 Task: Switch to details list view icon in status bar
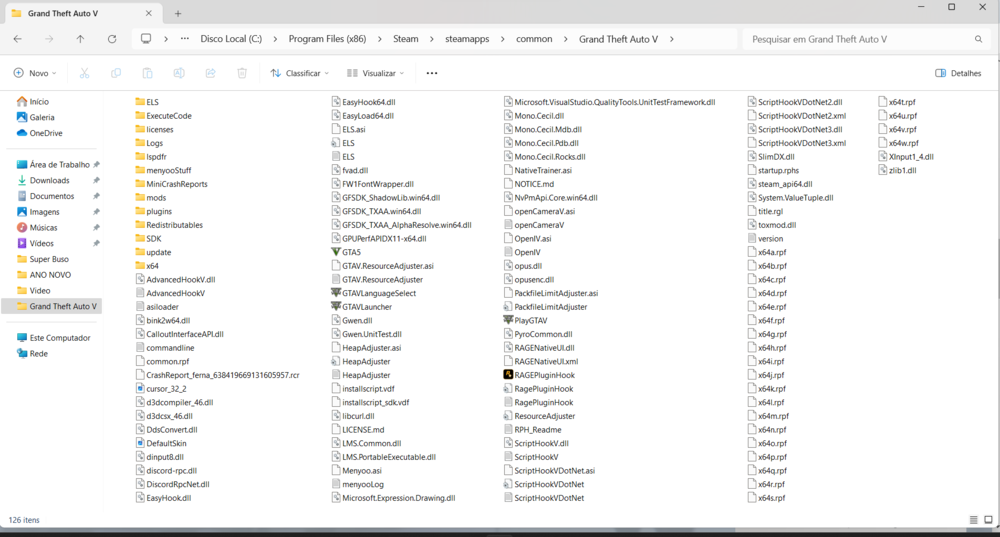973,520
